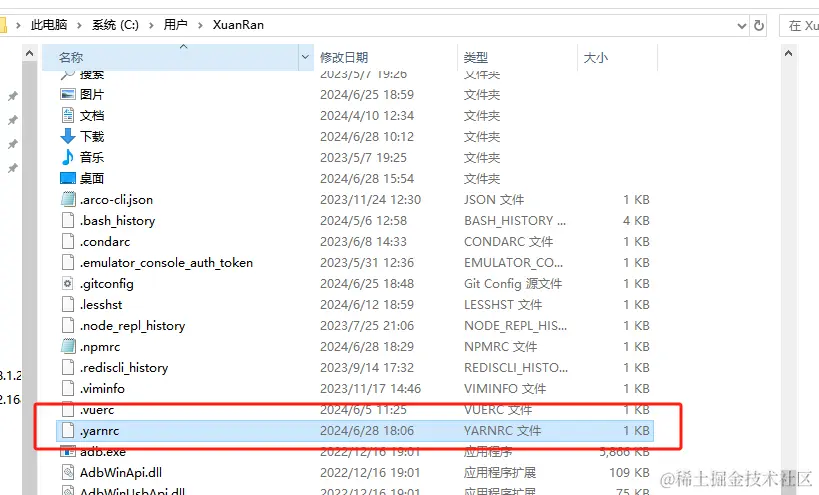Click the .lesshst file icon
The width and height of the screenshot is (819, 495).
(68, 304)
